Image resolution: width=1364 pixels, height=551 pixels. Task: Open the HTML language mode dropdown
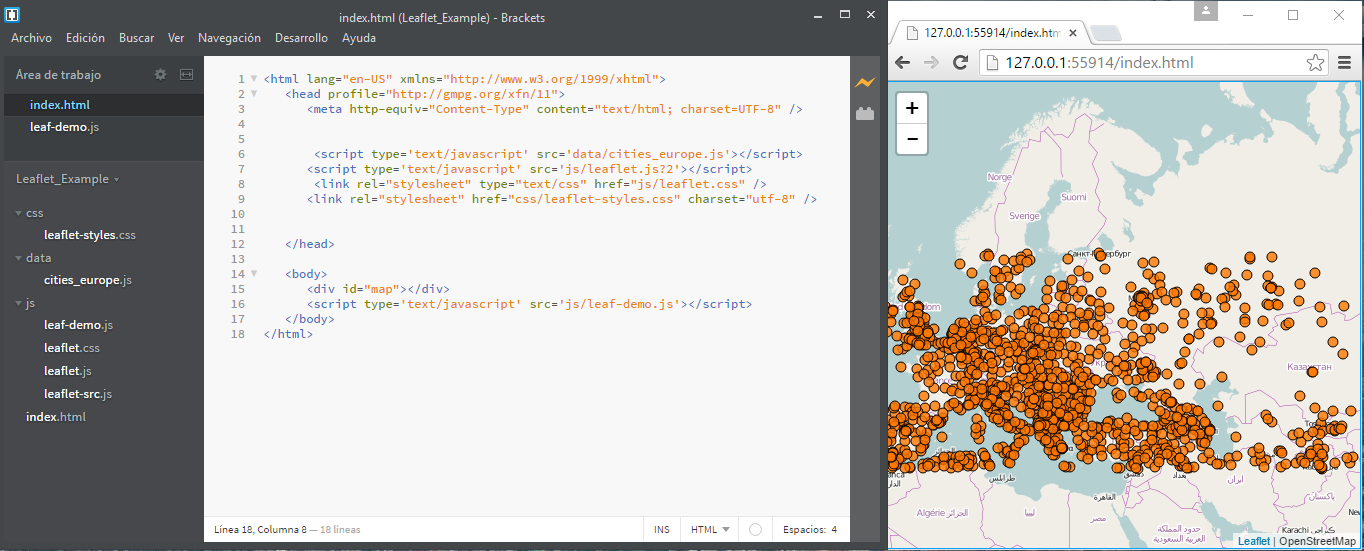(710, 529)
